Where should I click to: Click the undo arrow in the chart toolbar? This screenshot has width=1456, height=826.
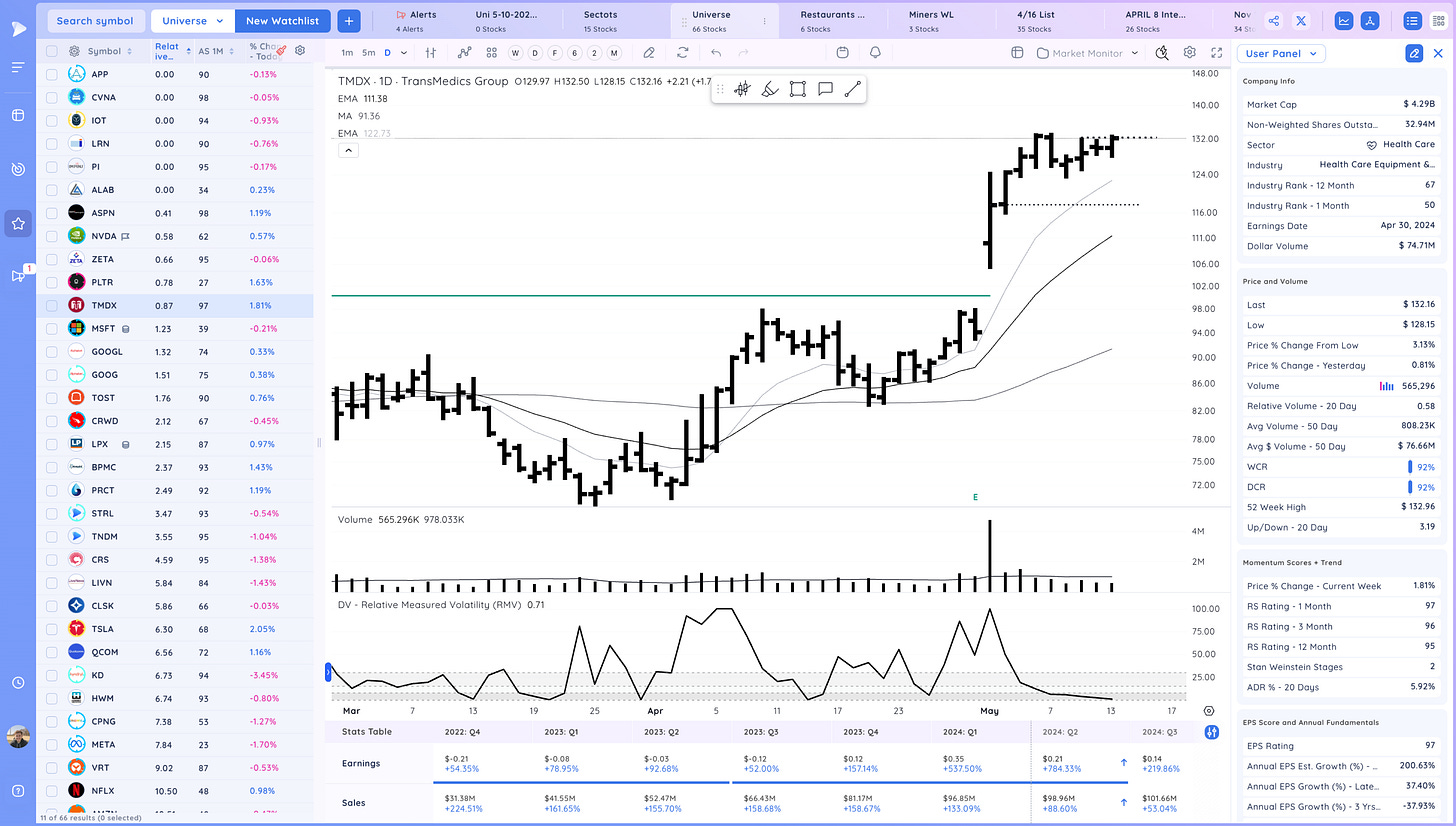[716, 53]
